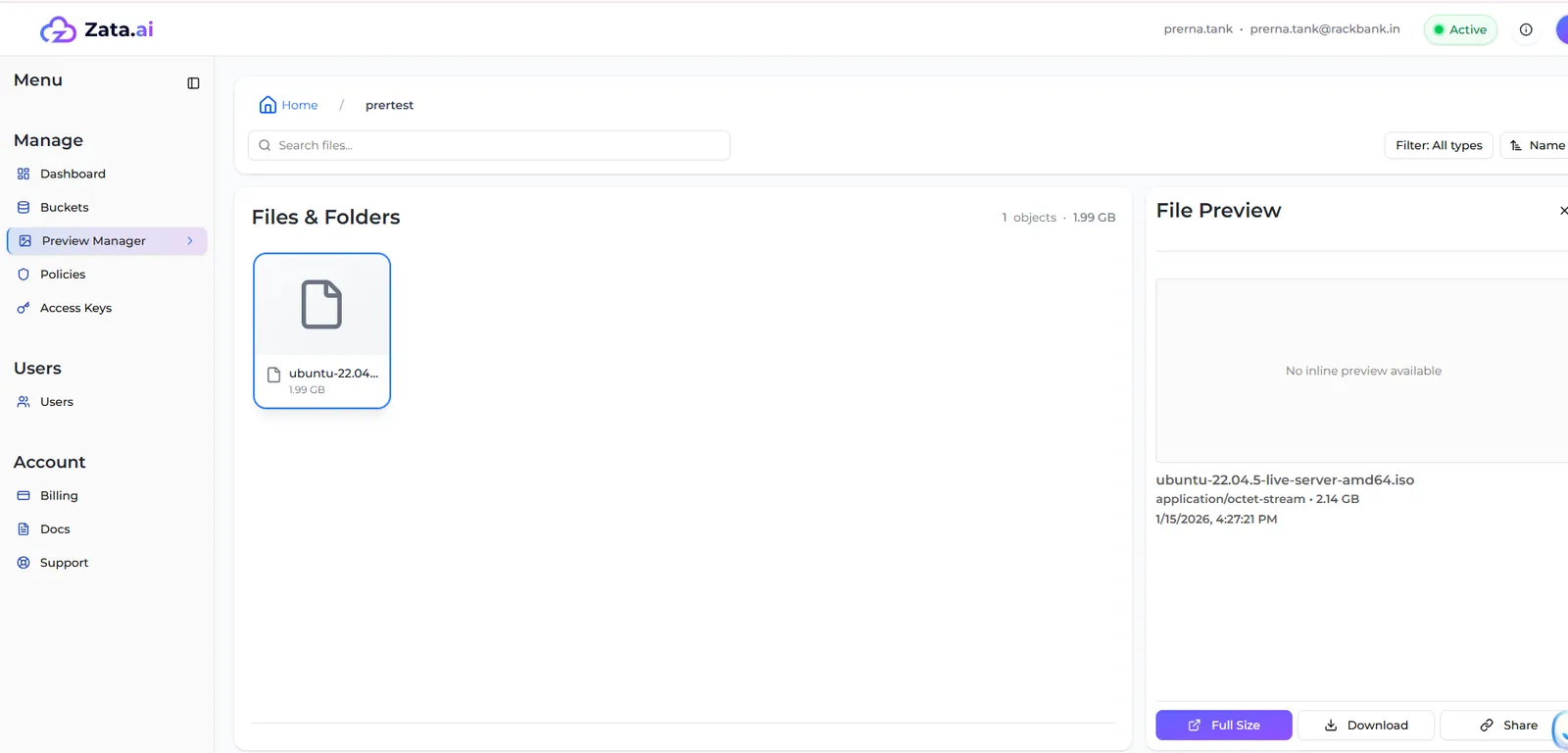Open the Name sort dropdown
1568x753 pixels.
pos(1536,145)
